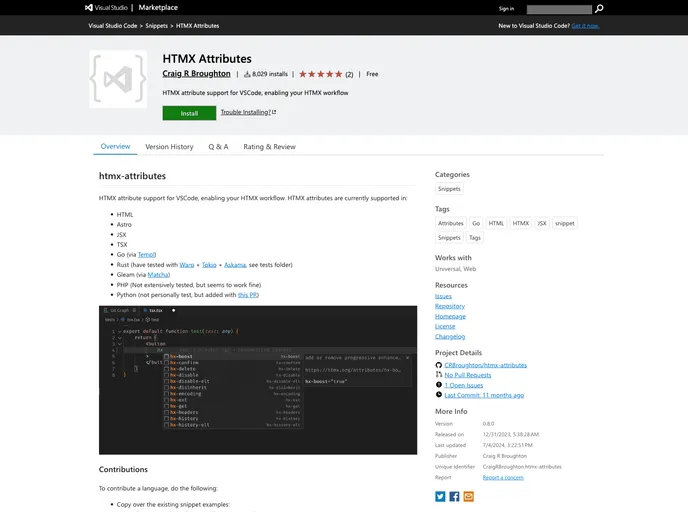Click the Visual Studio logo icon

(89, 7)
